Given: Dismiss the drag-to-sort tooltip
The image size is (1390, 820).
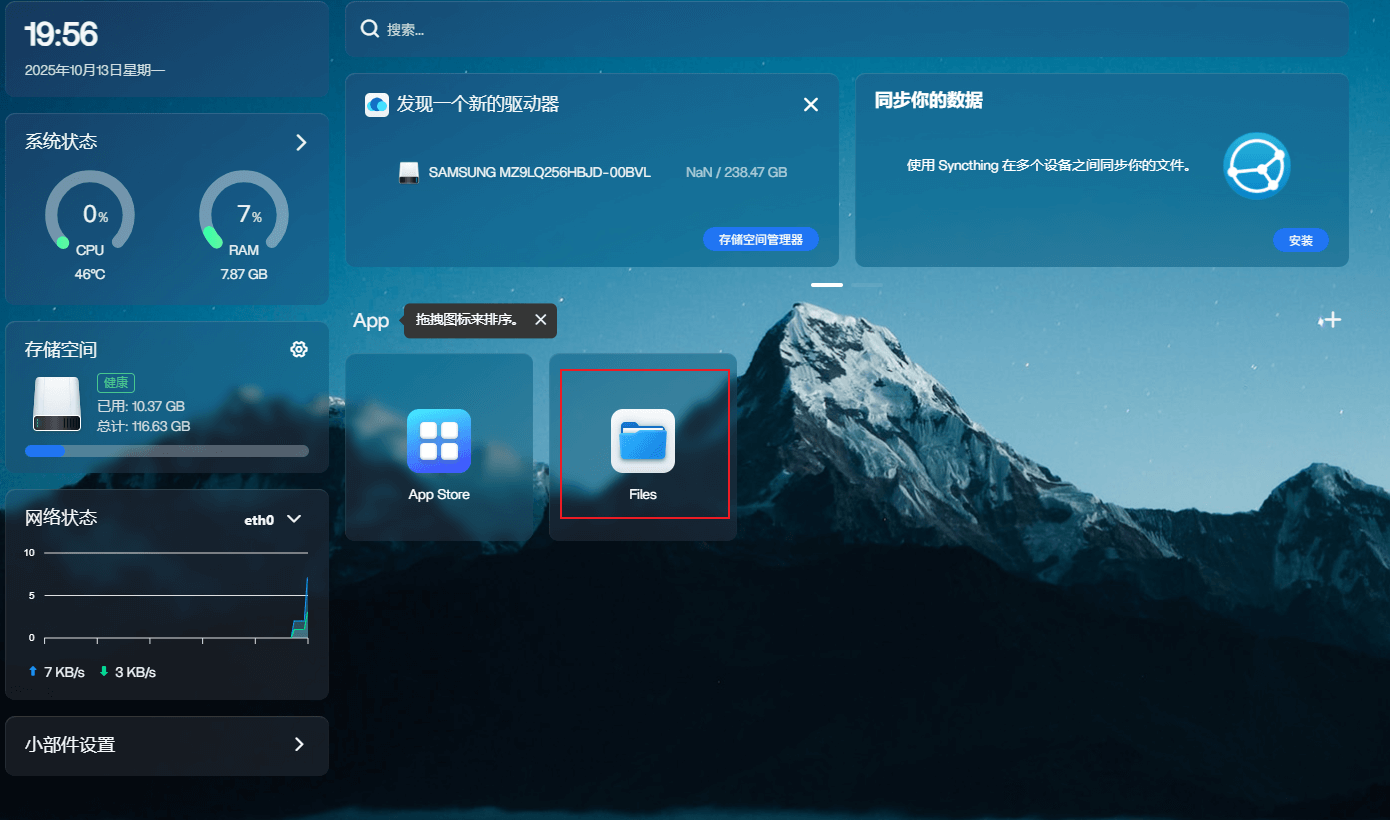Looking at the screenshot, I should point(540,320).
